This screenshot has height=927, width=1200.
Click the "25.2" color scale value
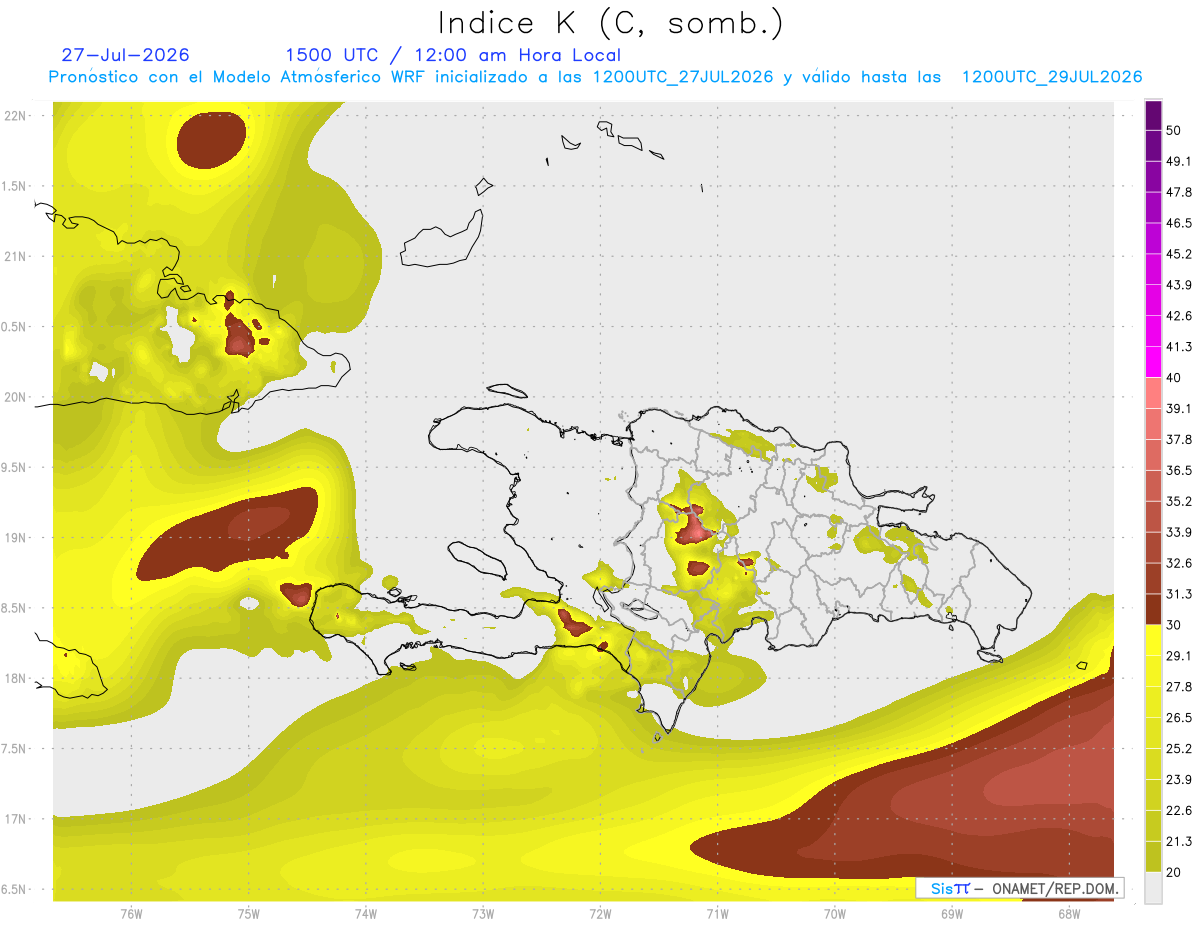point(1179,748)
